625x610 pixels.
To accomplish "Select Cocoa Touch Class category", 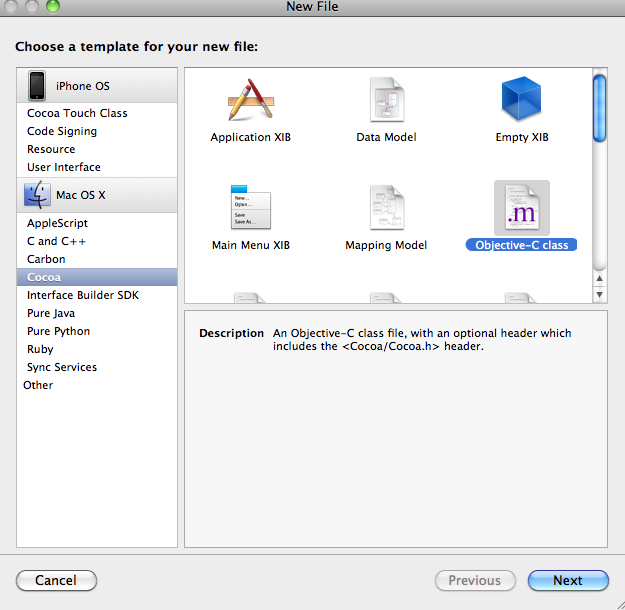I will click(x=97, y=113).
